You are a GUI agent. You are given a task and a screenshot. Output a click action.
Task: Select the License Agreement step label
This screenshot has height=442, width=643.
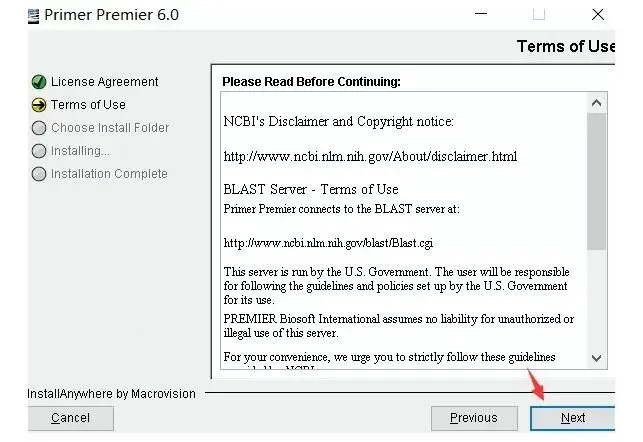pyautogui.click(x=105, y=82)
